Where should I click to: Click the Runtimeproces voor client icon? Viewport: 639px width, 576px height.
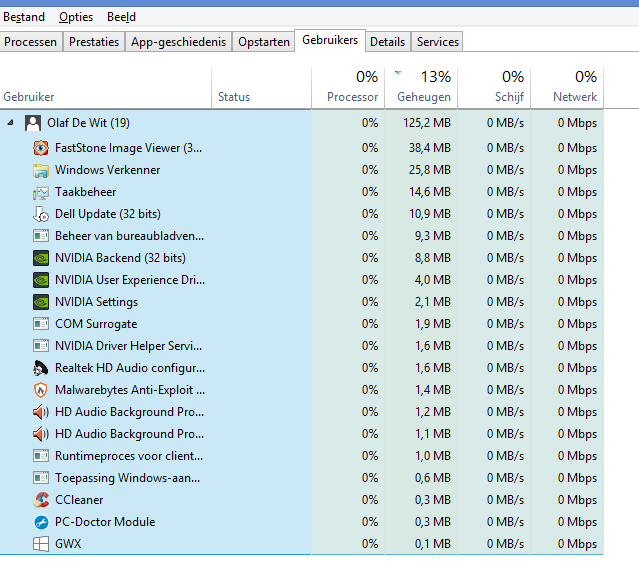point(41,456)
